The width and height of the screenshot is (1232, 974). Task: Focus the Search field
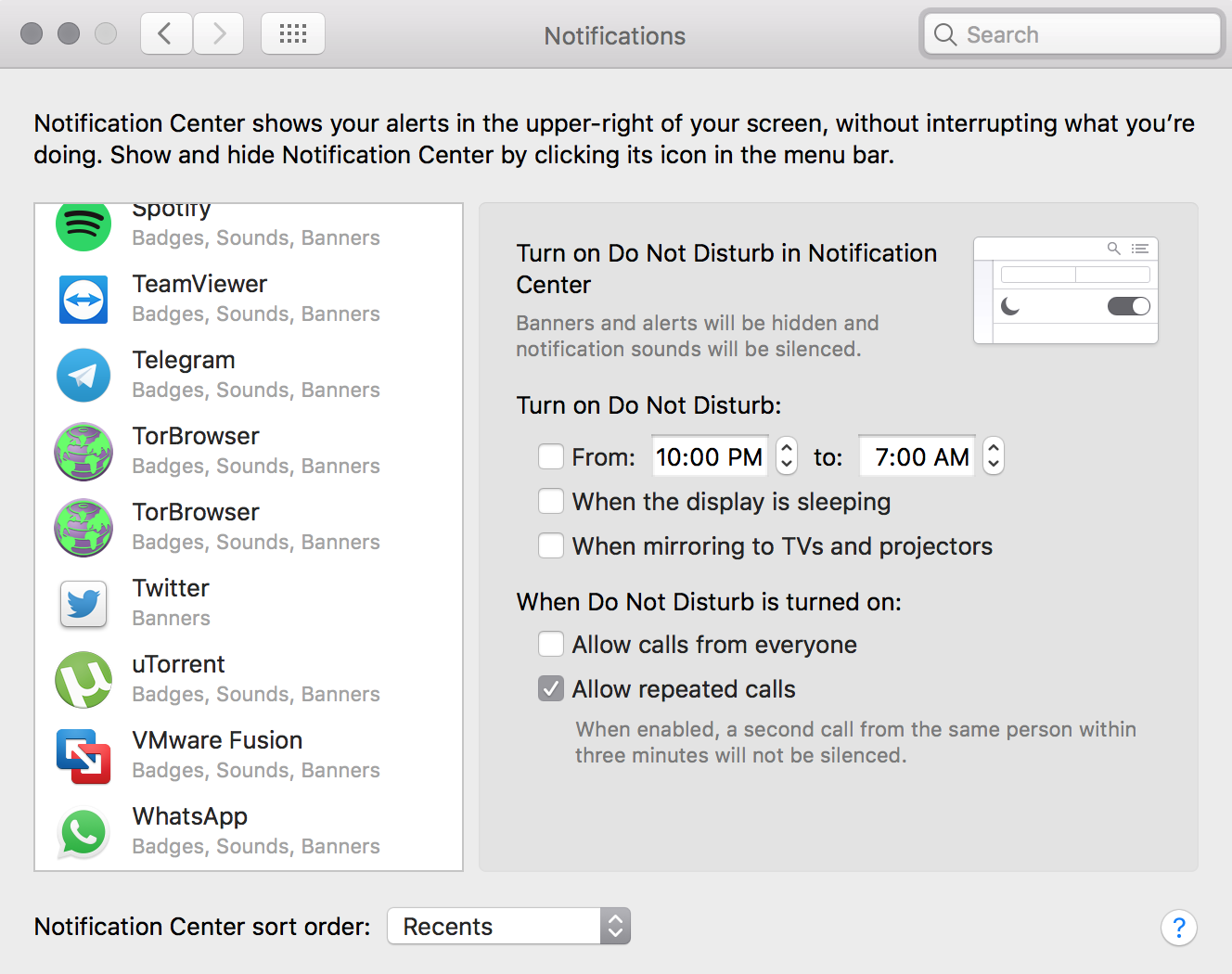tap(1072, 34)
